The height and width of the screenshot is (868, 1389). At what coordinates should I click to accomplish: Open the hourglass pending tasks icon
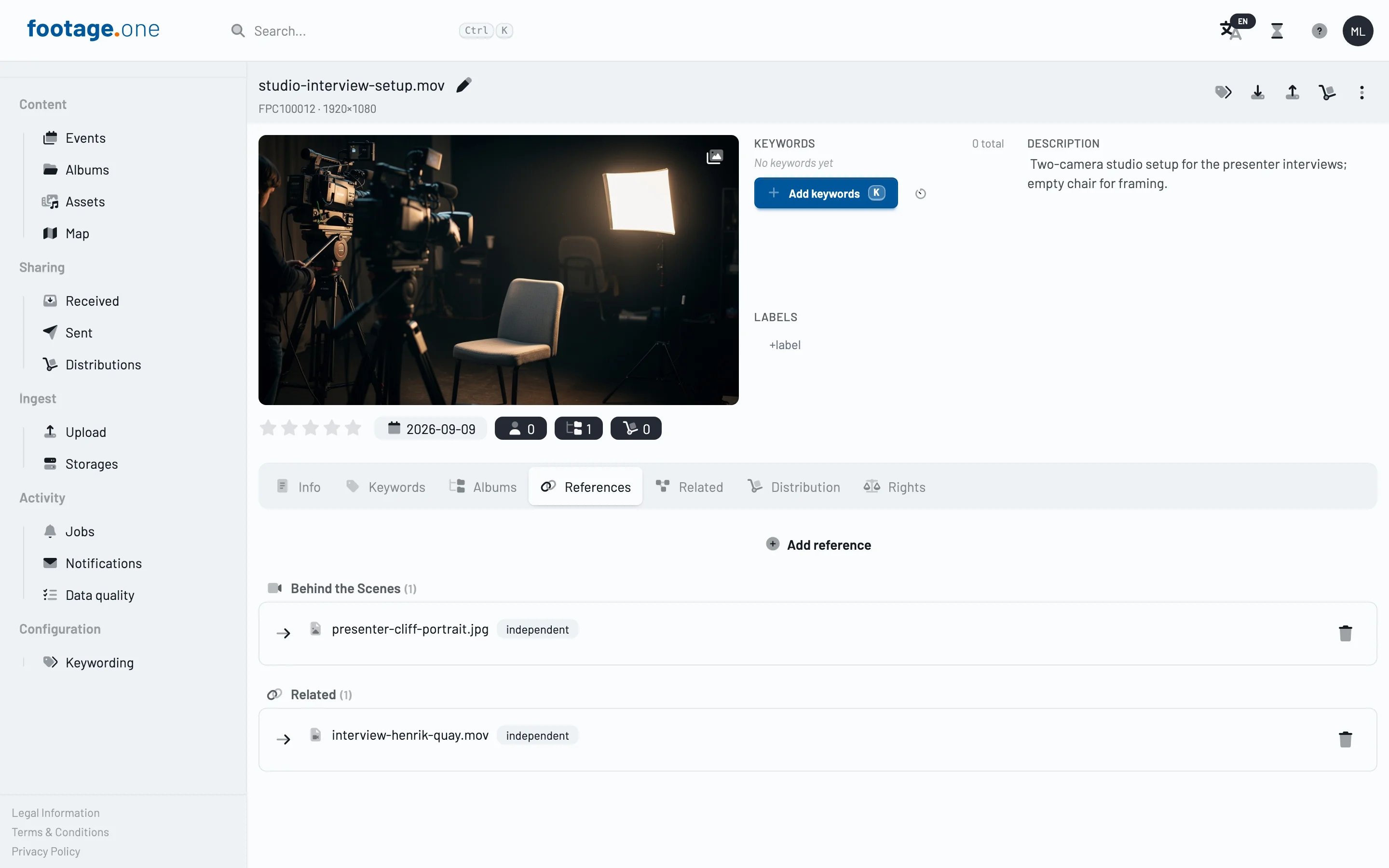tap(1277, 30)
